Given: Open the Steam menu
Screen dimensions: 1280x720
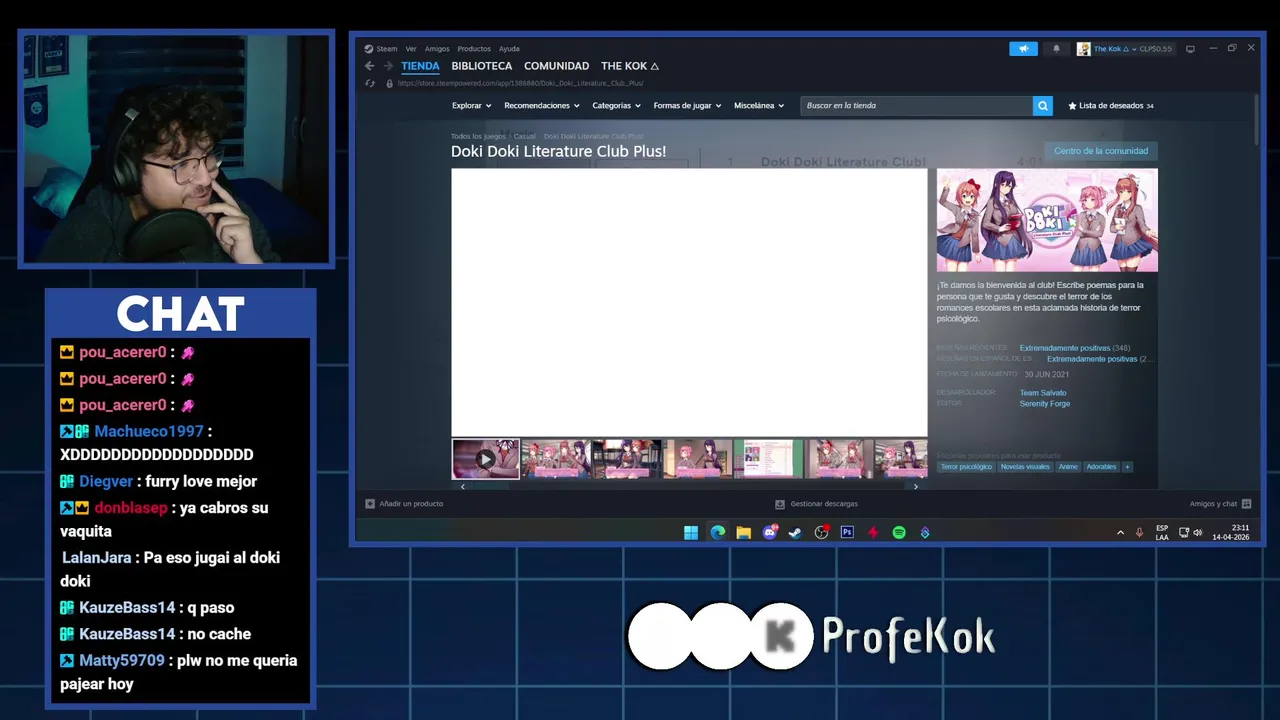Looking at the screenshot, I should click(381, 49).
